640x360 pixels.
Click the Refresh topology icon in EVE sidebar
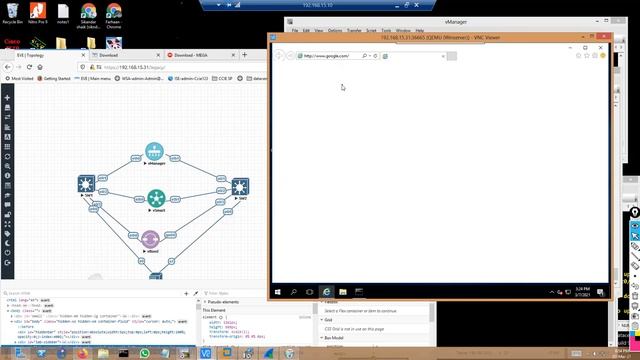point(7,157)
